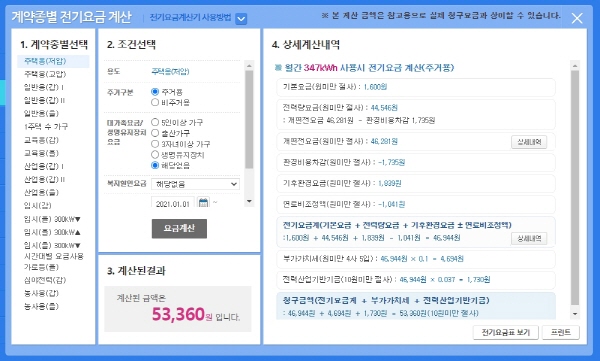Click scroll-down arrow in 상세계산내역 panel
The image size is (600, 361).
[x=575, y=314]
